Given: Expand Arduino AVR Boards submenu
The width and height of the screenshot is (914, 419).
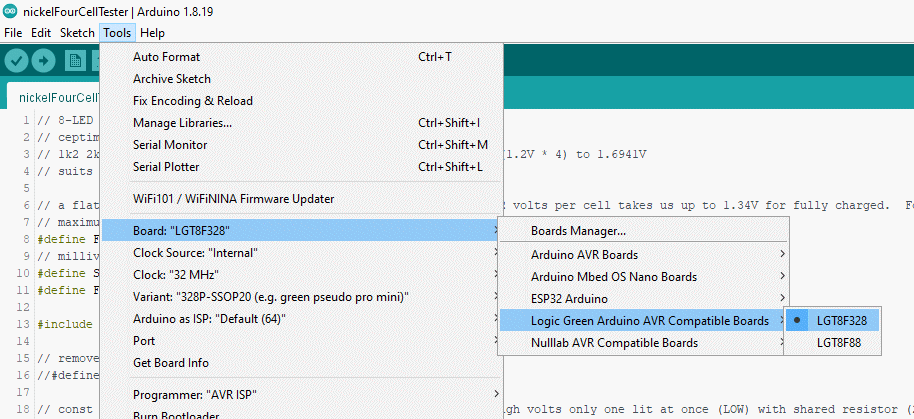Looking at the screenshot, I should click(x=643, y=255).
